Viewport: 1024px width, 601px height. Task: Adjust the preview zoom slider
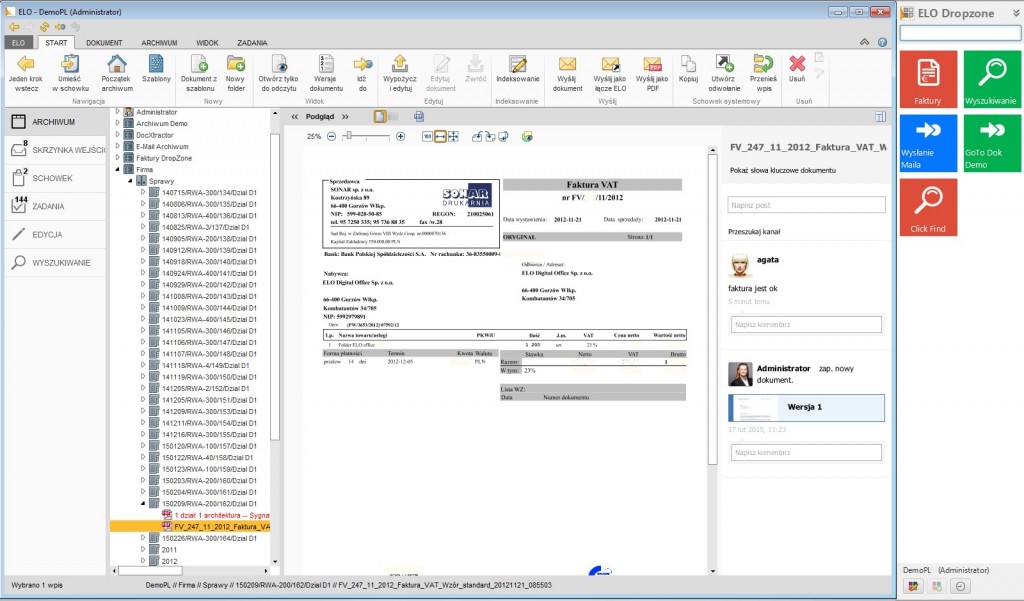point(349,136)
